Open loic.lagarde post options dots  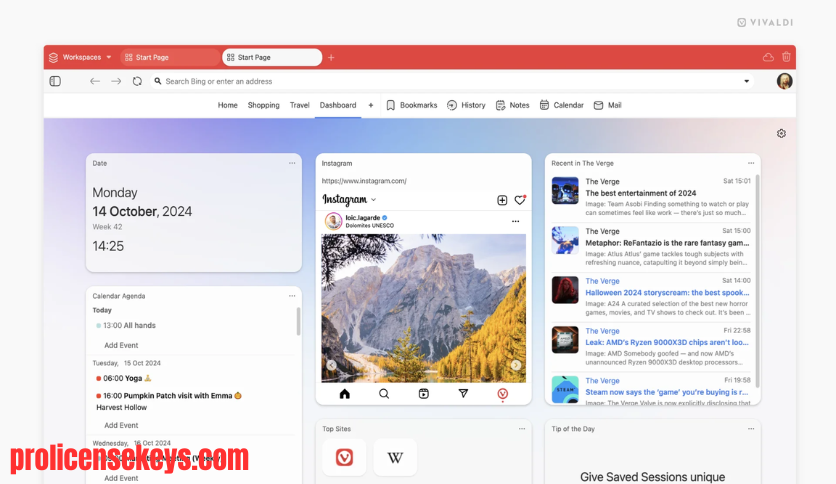[x=516, y=221]
